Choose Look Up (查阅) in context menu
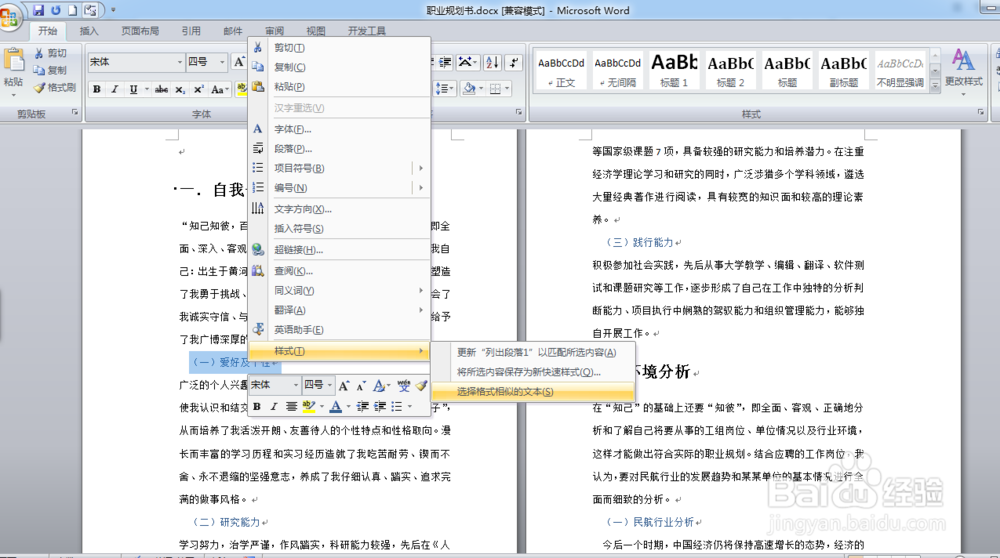The width and height of the screenshot is (1000, 558). click(339, 271)
